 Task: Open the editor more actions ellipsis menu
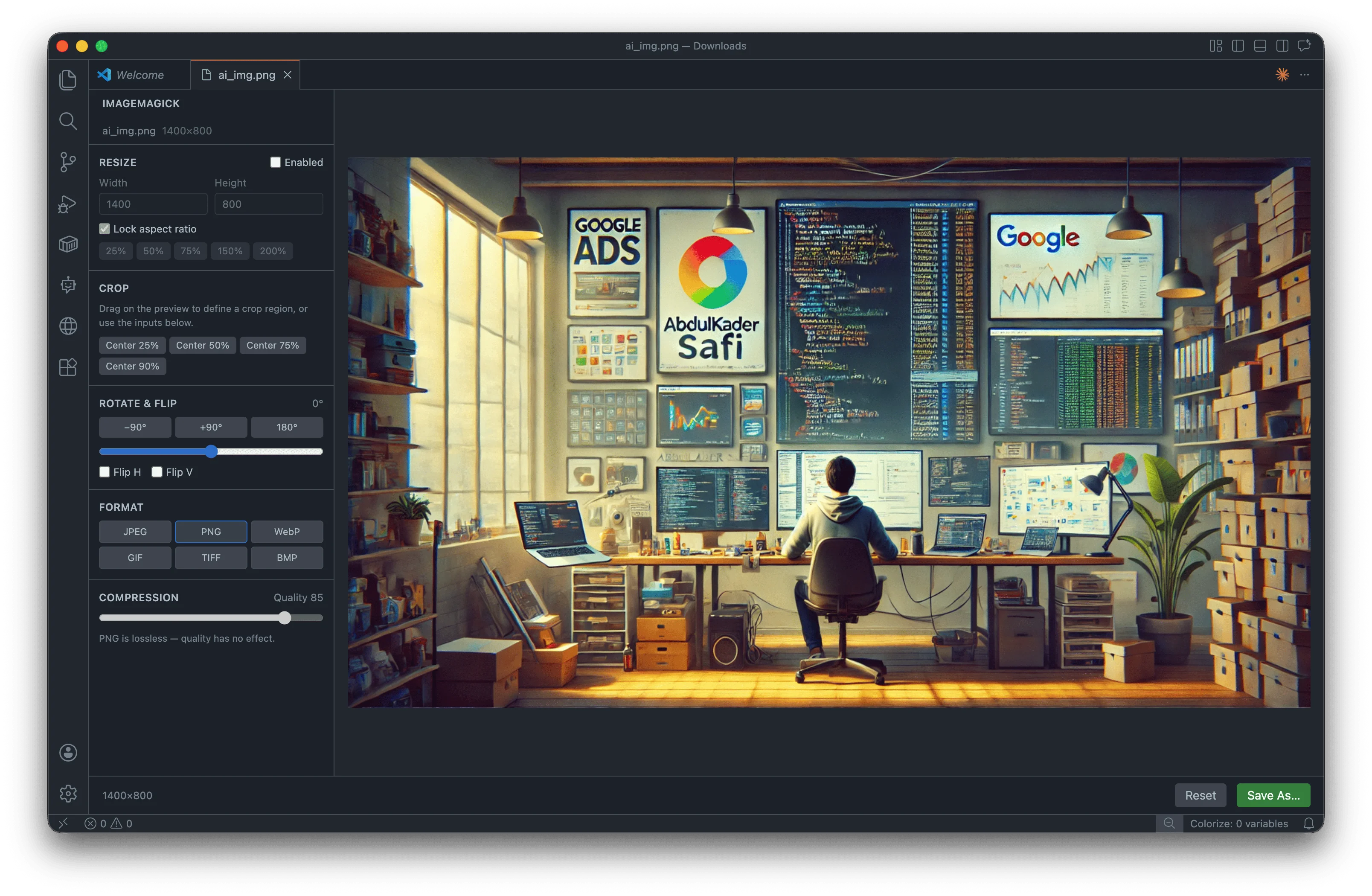(1305, 74)
